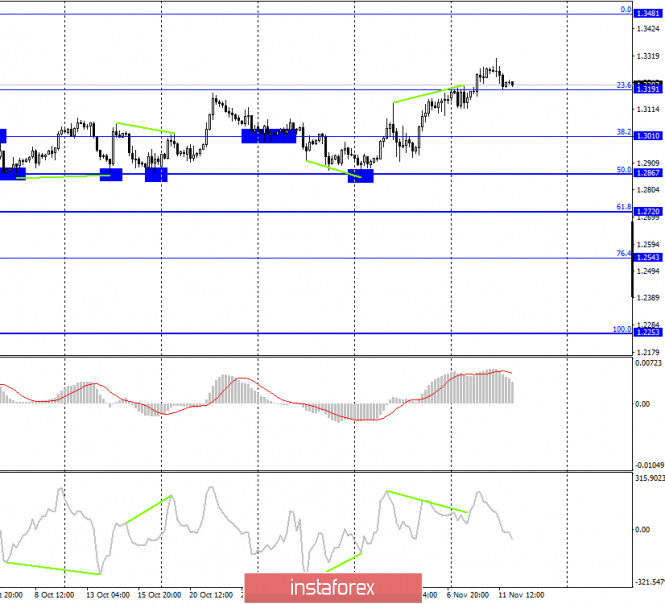This screenshot has width=665, height=604.
Task: Click the 0.00723 MACD scale value
Action: [x=648, y=363]
